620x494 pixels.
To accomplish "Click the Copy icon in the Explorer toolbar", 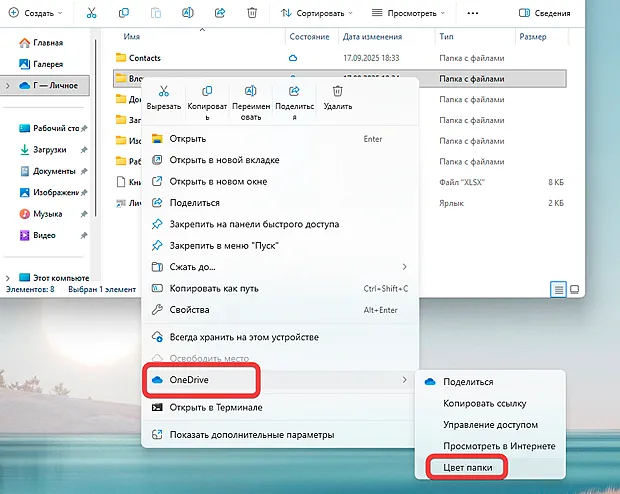I will pos(124,13).
